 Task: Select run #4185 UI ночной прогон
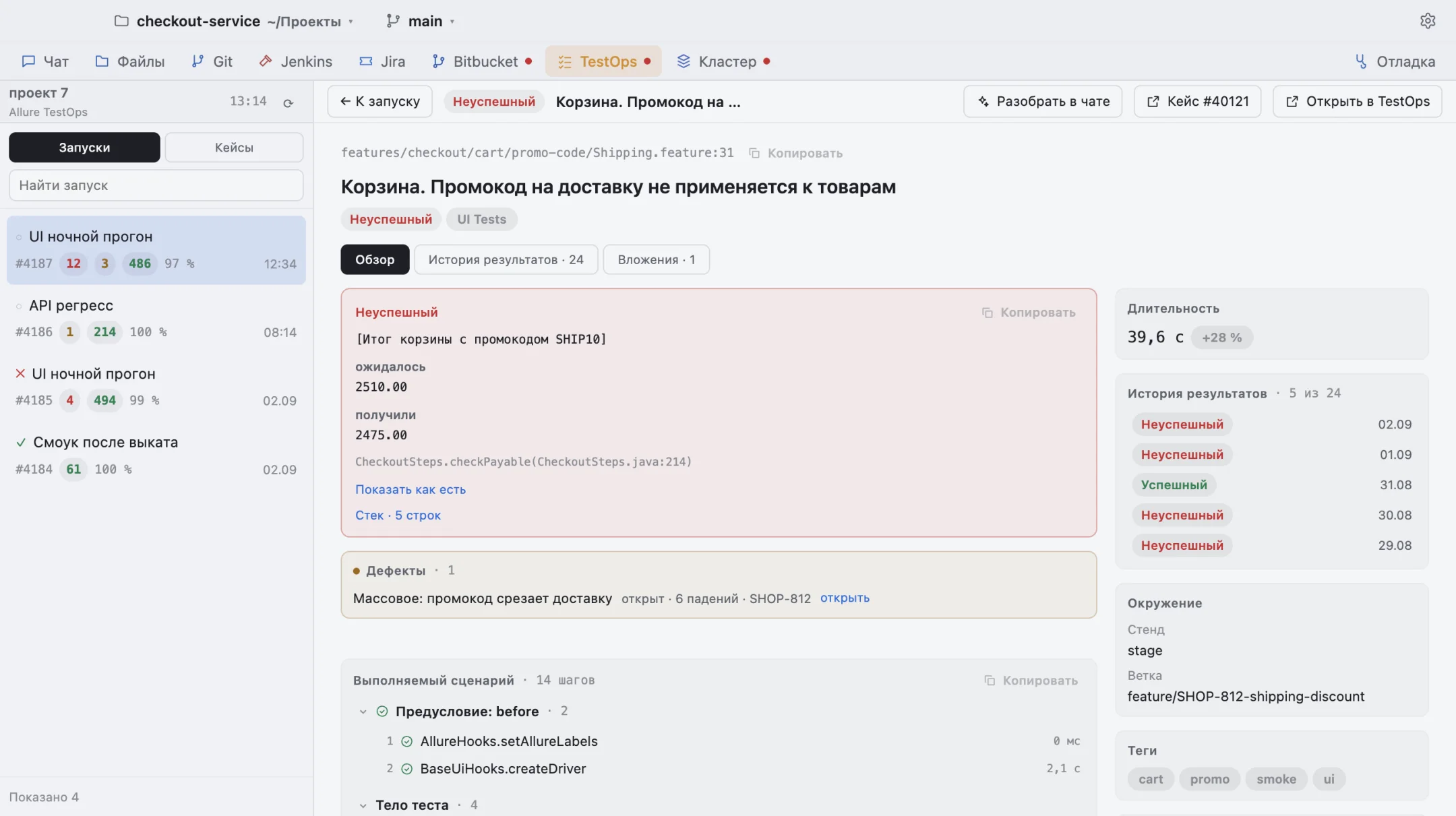(156, 387)
